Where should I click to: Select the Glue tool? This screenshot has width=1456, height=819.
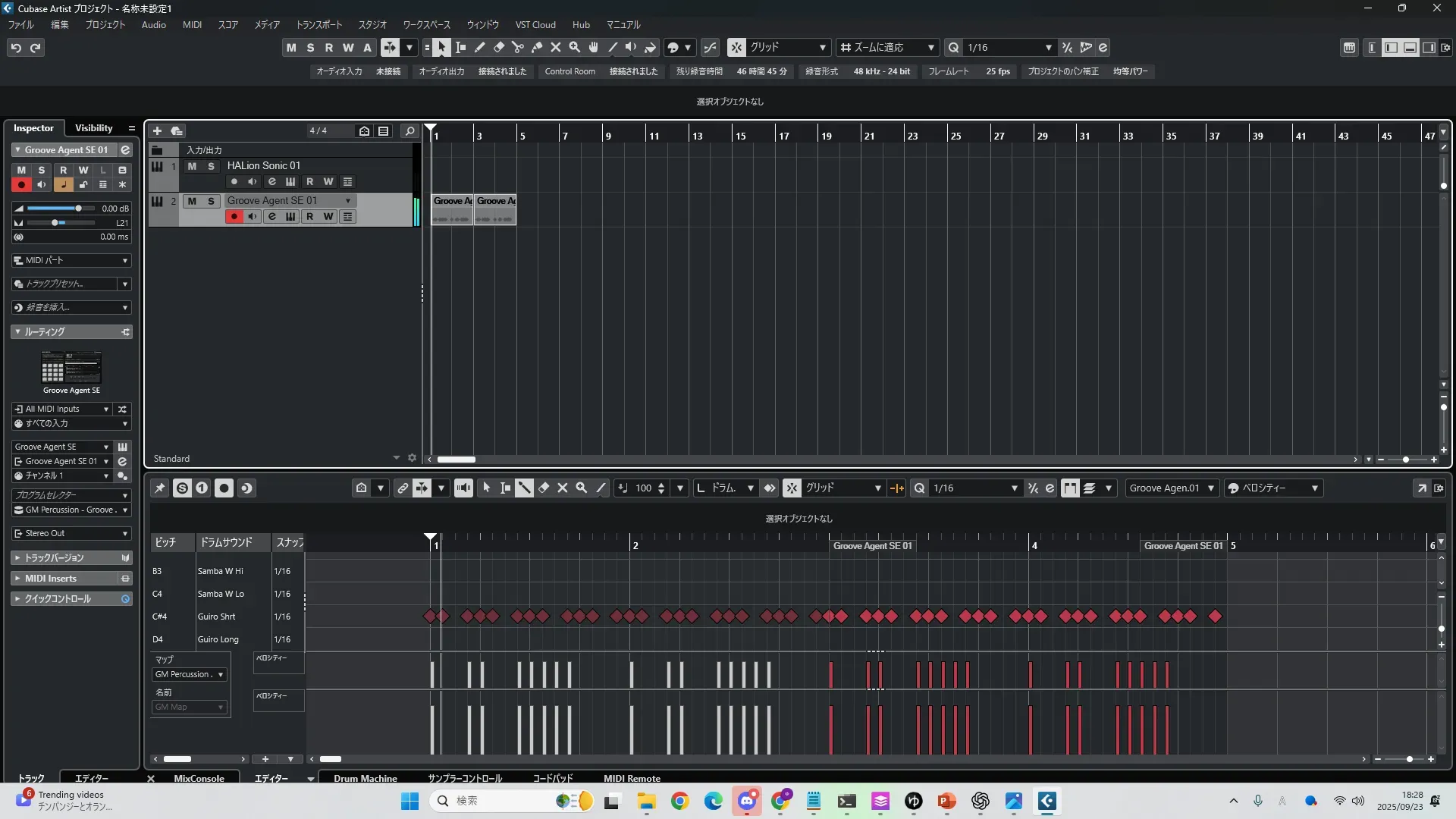point(537,48)
